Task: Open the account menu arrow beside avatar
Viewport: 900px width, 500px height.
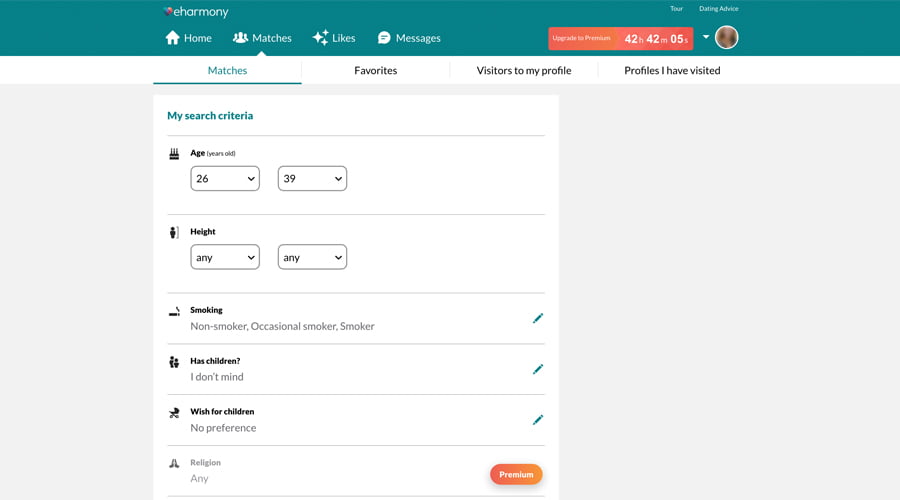Action: 706,37
